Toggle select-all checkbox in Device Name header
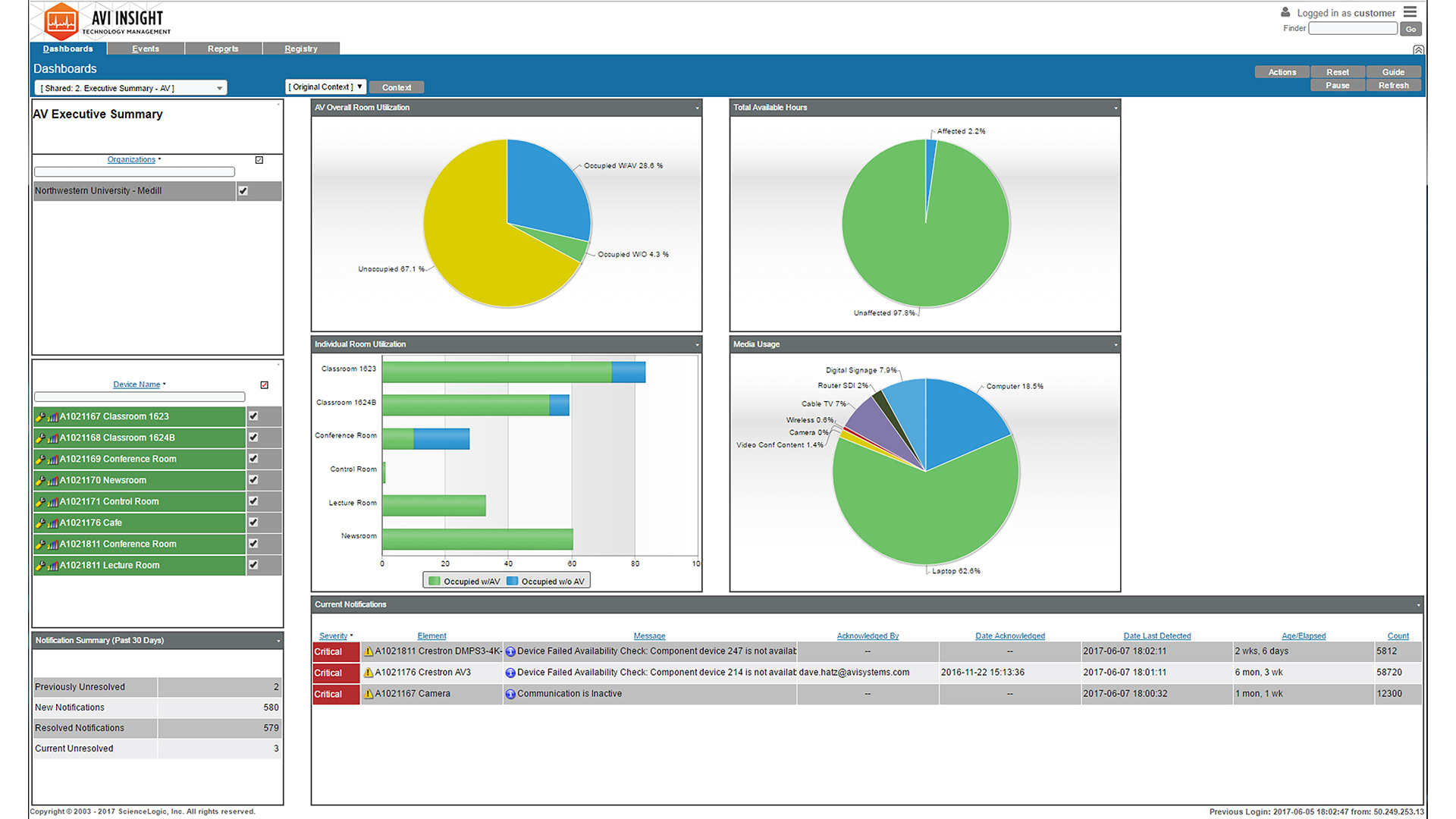Image resolution: width=1456 pixels, height=819 pixels. 265,385
